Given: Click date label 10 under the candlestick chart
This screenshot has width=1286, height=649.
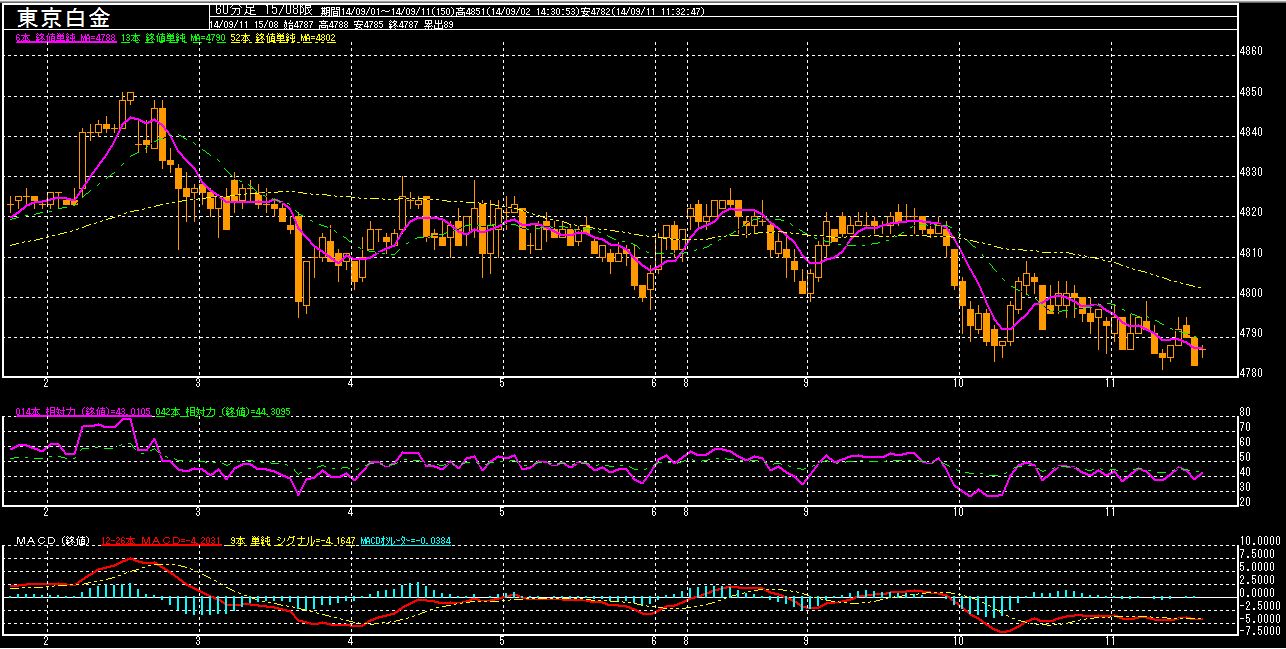Looking at the screenshot, I should coord(958,384).
